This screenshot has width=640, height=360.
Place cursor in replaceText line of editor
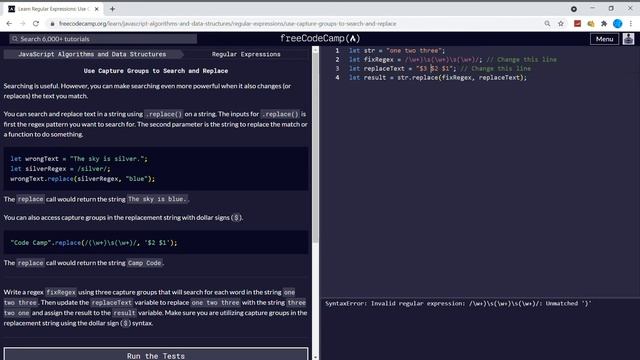[440, 69]
